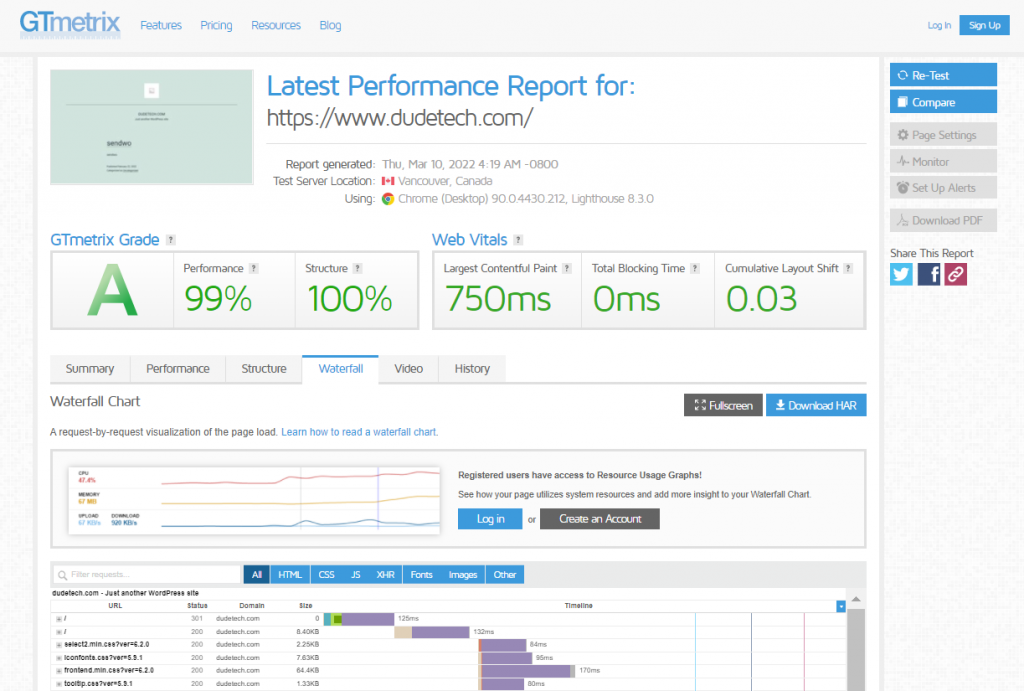
Task: Show help for Total Blocking Time
Action: 696,268
